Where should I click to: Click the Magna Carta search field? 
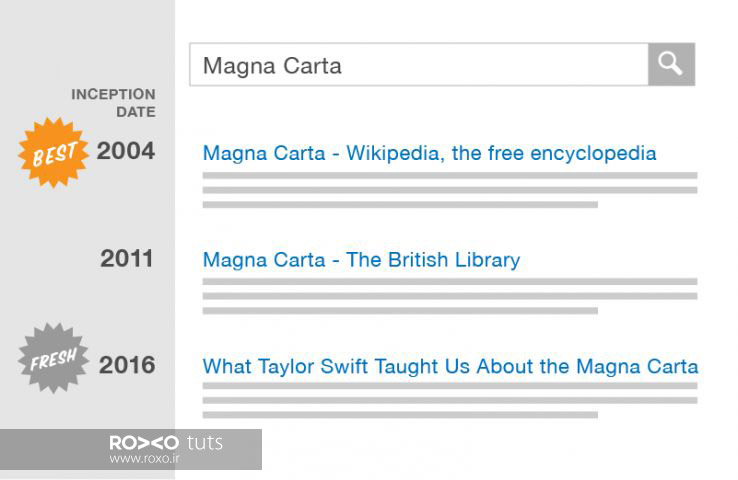[419, 64]
